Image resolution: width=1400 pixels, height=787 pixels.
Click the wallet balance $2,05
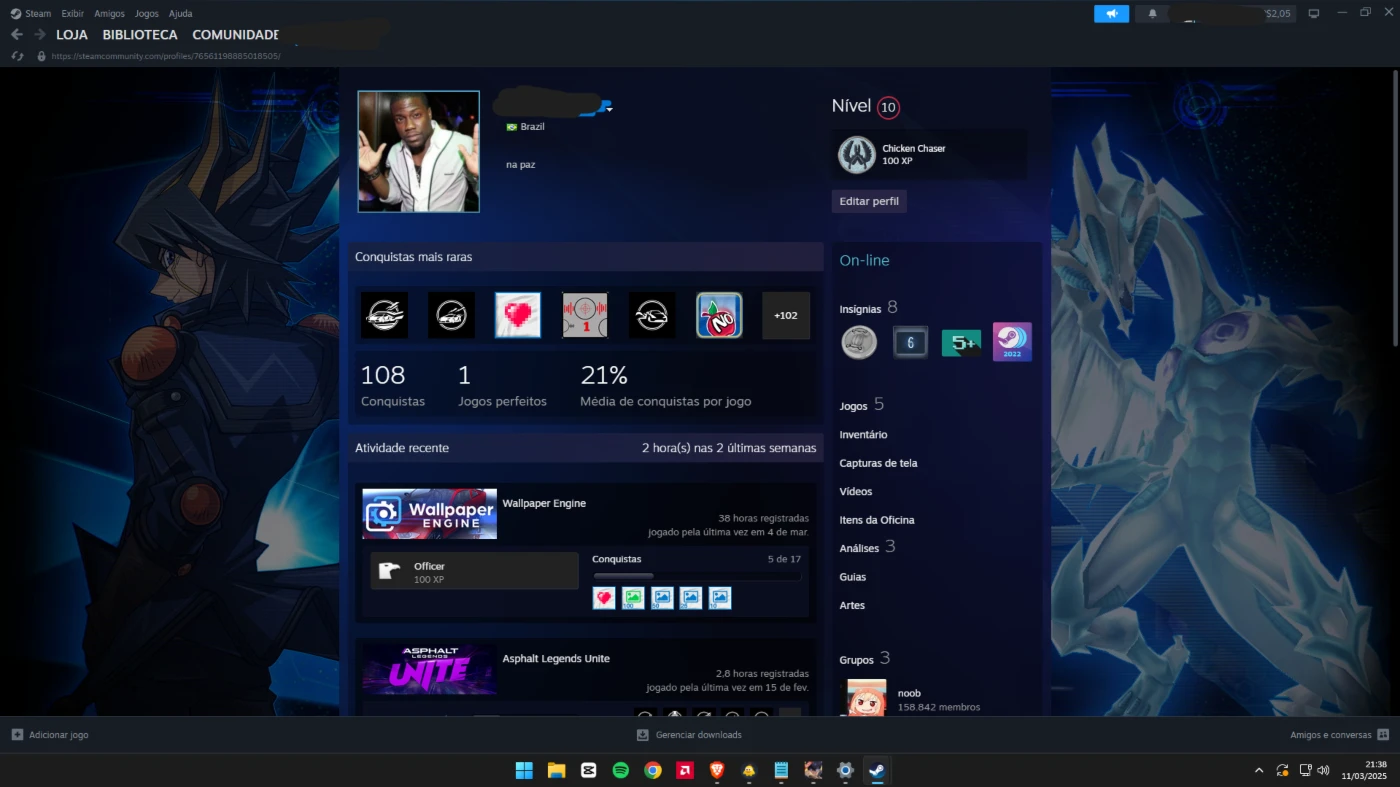point(1278,13)
